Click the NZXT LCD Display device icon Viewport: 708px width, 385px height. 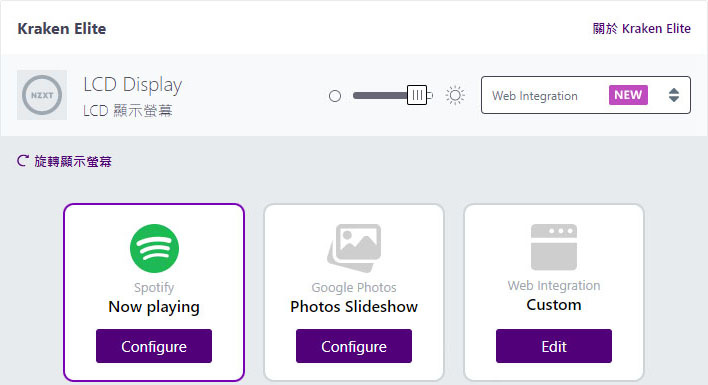[x=42, y=95]
